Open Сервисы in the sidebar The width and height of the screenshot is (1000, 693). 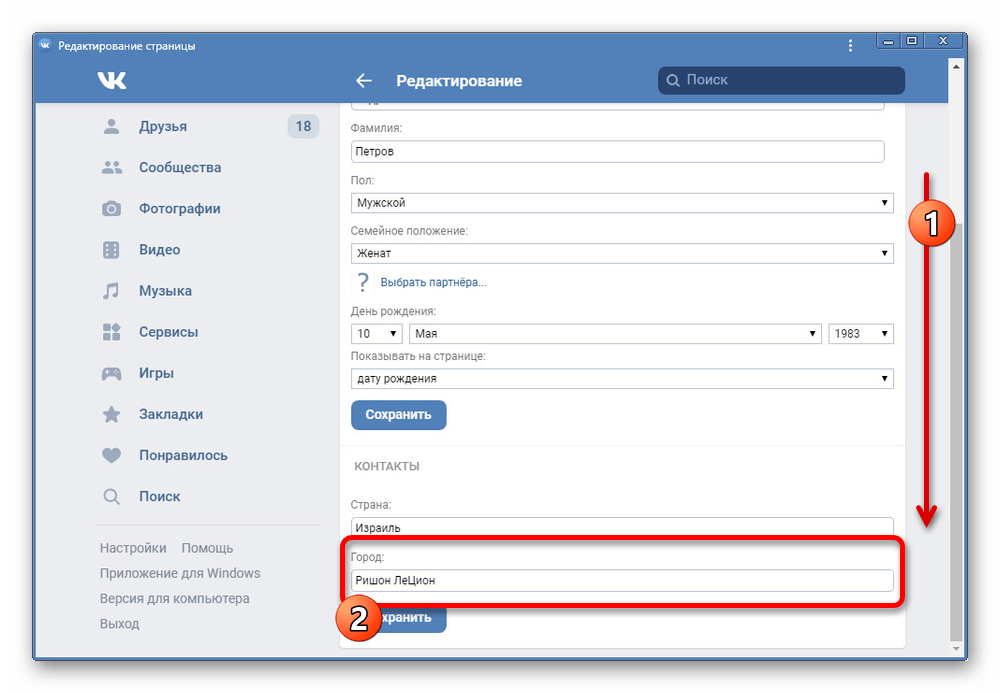[168, 332]
